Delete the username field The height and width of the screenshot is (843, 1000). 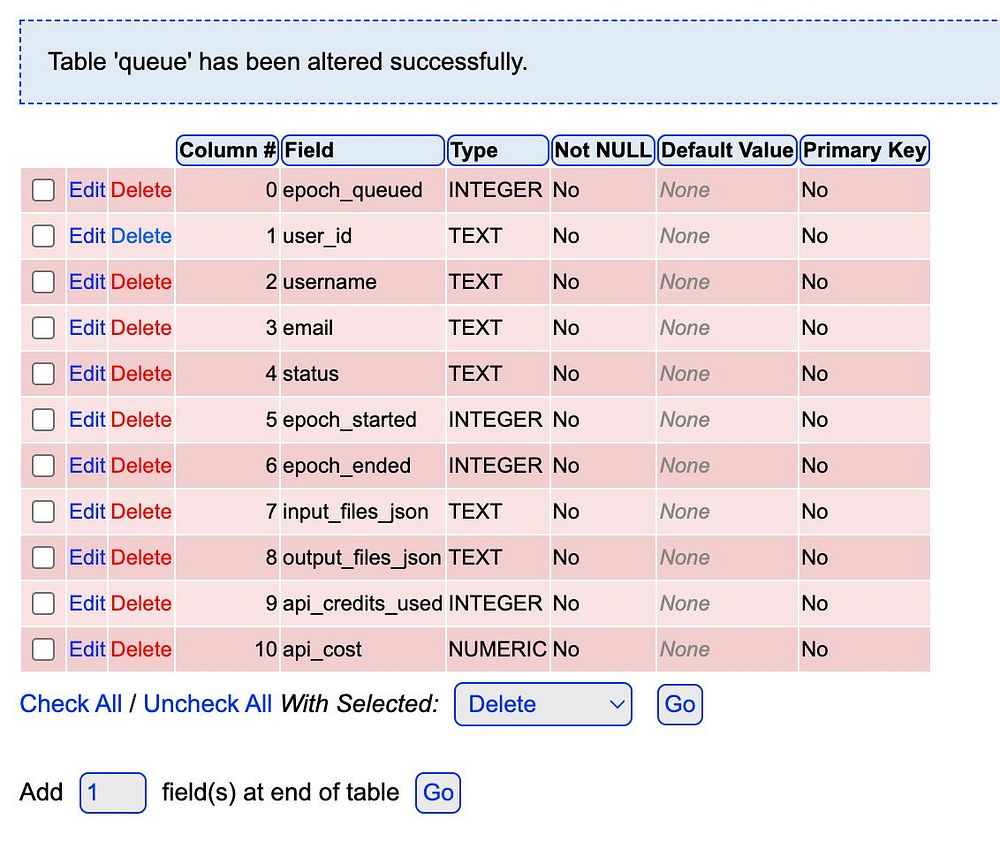[x=141, y=281]
